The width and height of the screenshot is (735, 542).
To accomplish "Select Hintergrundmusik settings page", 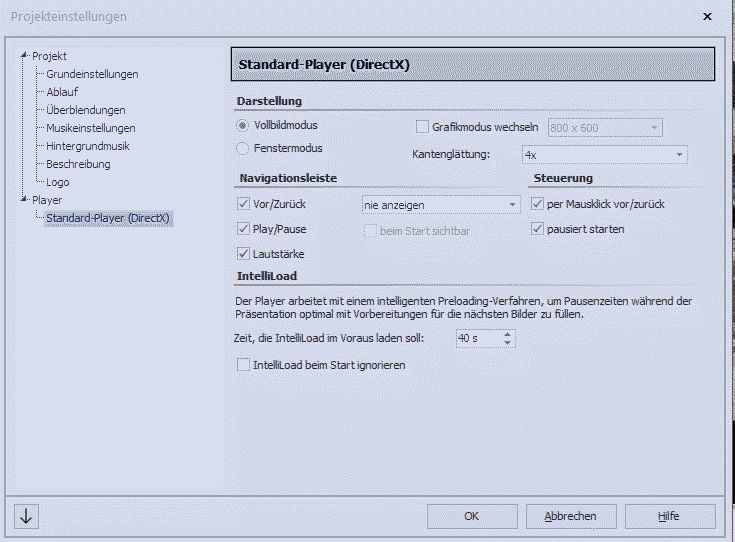I will click(x=88, y=146).
